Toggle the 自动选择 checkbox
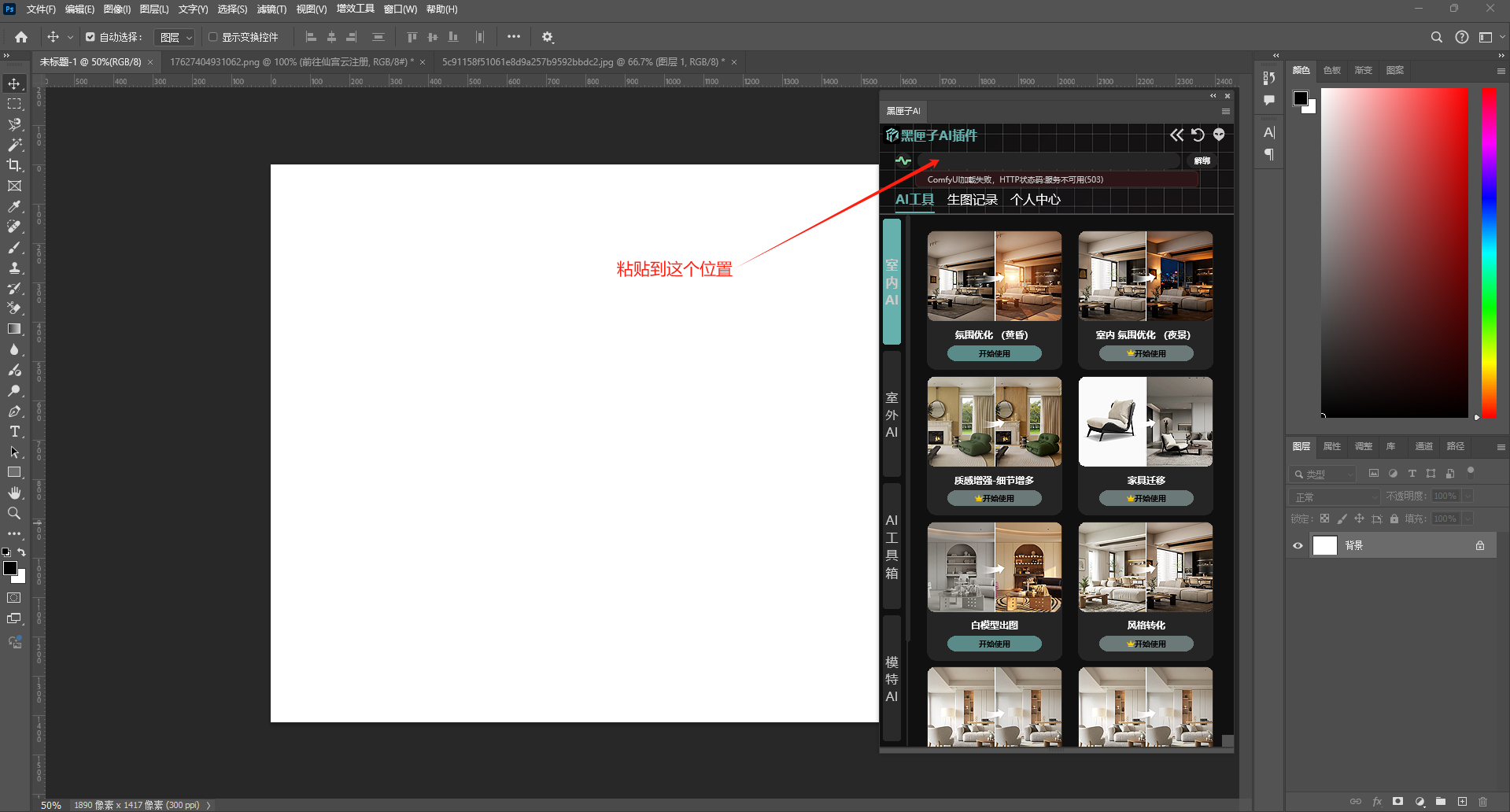 coord(90,37)
